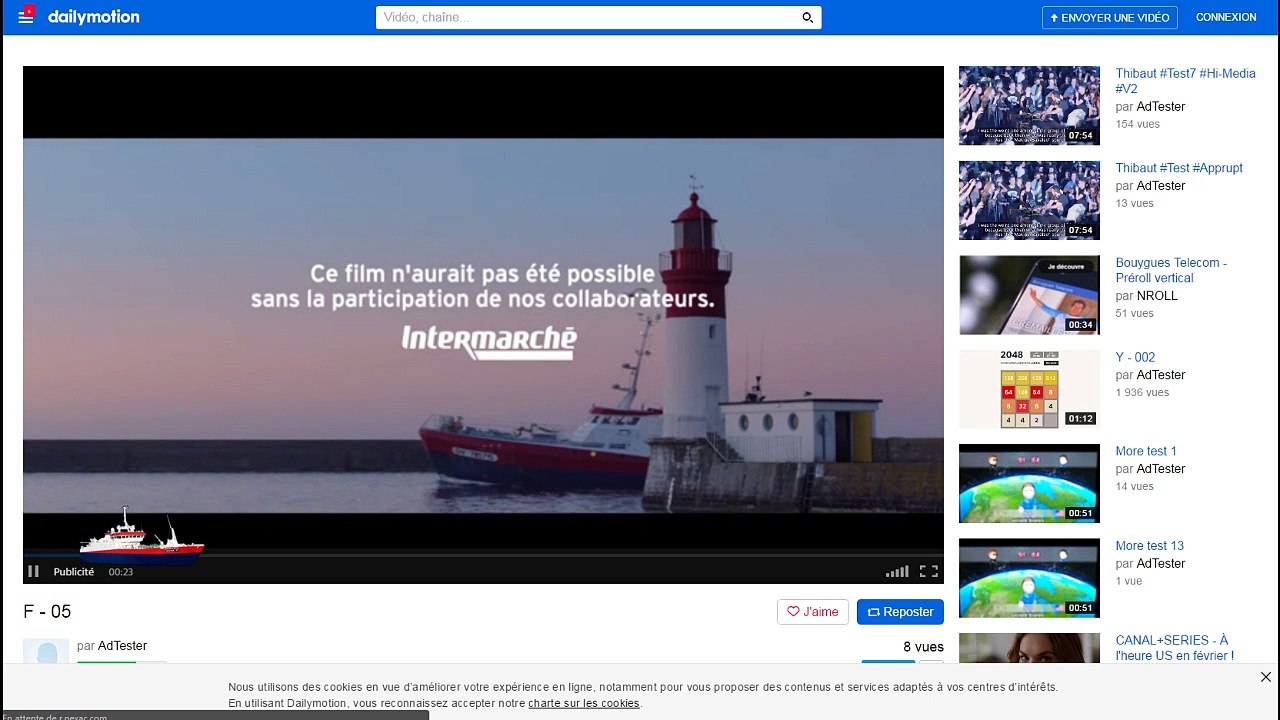Screen dimensions: 1280x720
Task: Click Envoyer une vidéo upload button
Action: pos(1110,18)
